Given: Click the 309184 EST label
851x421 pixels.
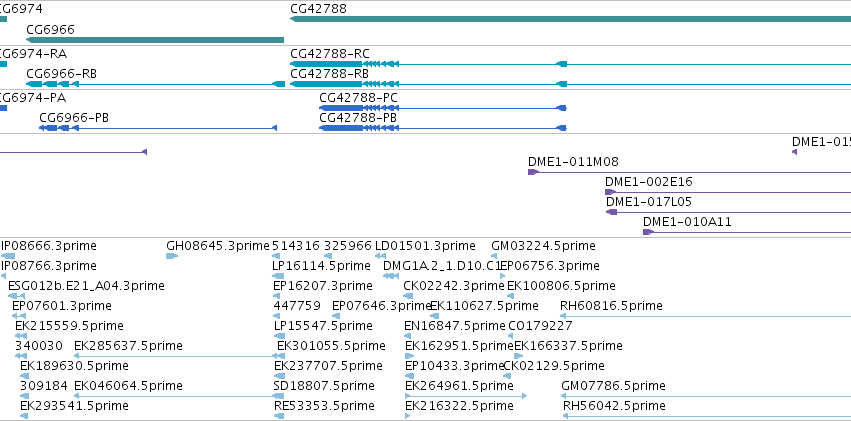Looking at the screenshot, I should (x=44, y=385).
